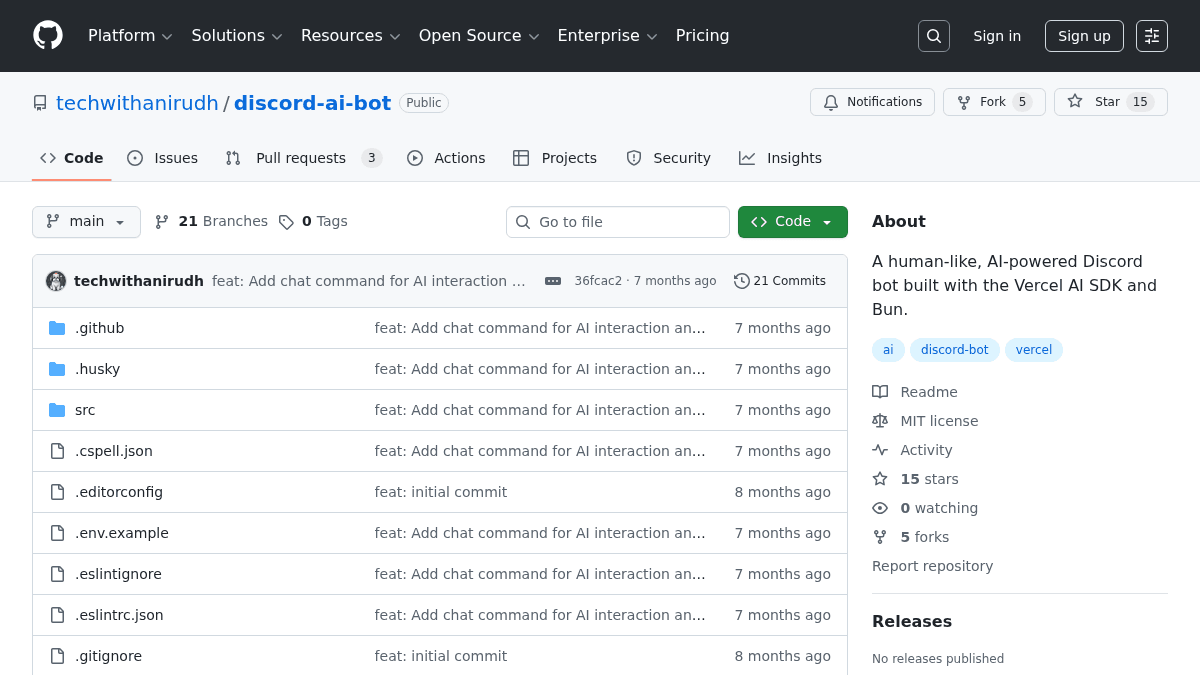This screenshot has width=1200, height=675.
Task: Expand the Enterprise menu
Action: click(x=607, y=36)
